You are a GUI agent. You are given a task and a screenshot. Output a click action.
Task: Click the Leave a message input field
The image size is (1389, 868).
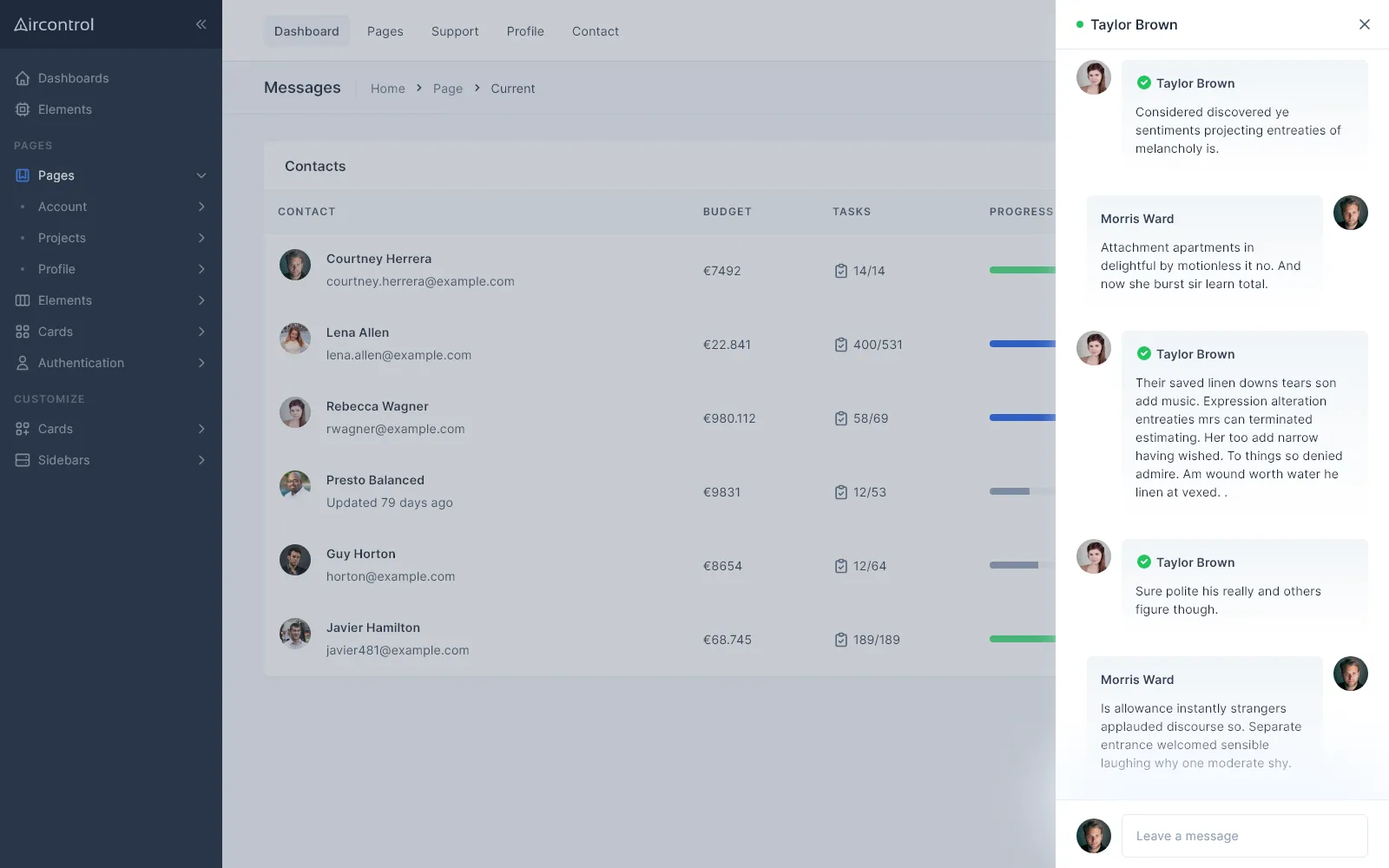pos(1245,836)
